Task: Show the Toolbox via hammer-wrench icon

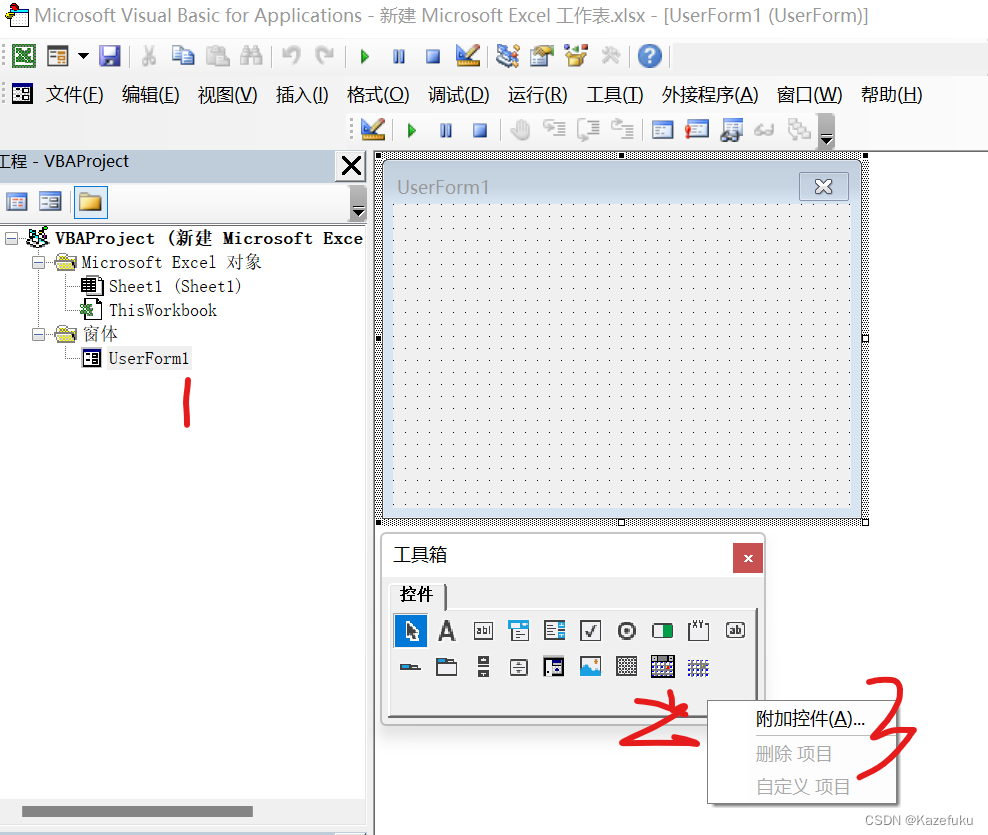Action: pyautogui.click(x=611, y=56)
